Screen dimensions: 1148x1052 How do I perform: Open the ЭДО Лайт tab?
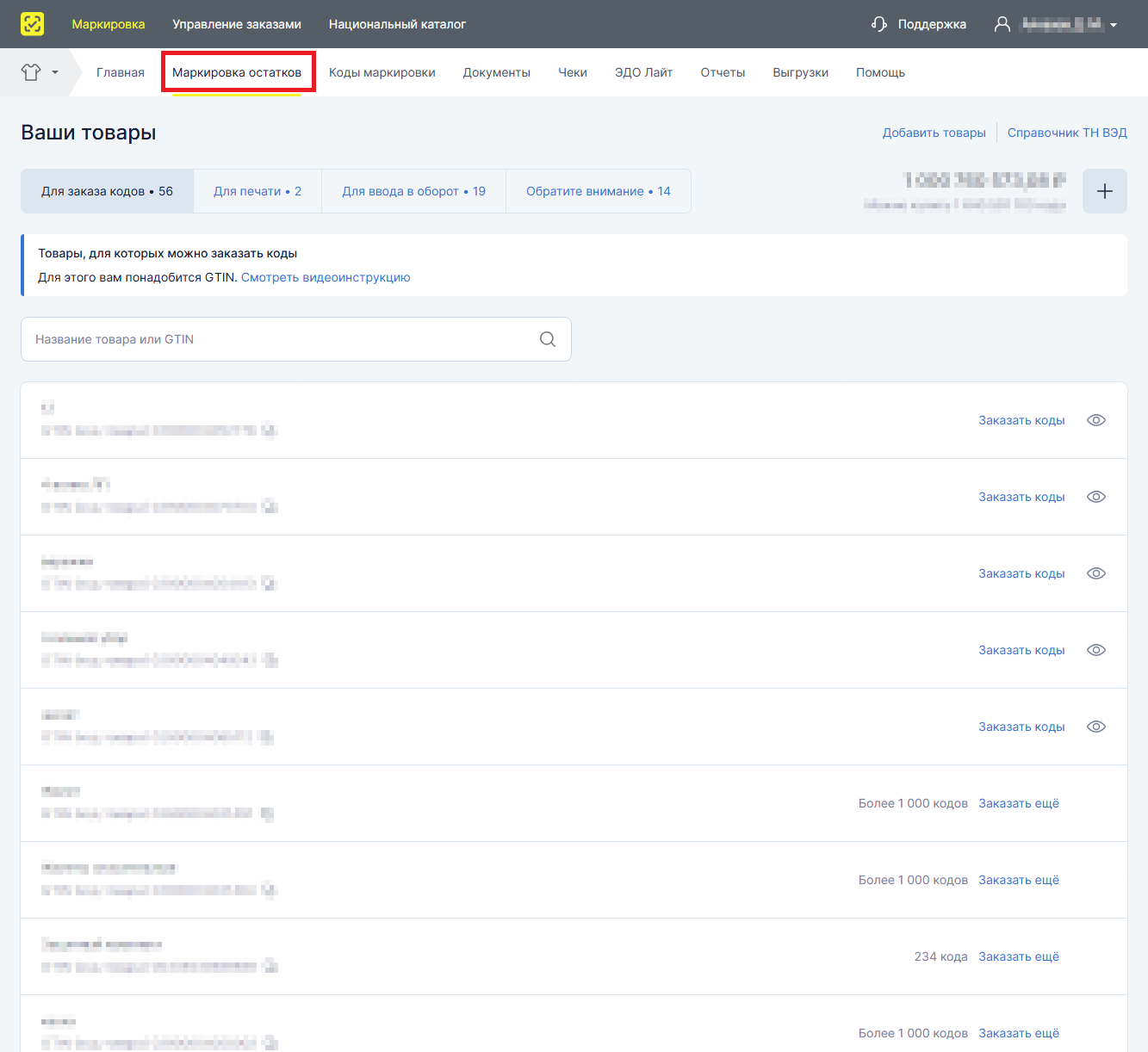click(x=643, y=72)
